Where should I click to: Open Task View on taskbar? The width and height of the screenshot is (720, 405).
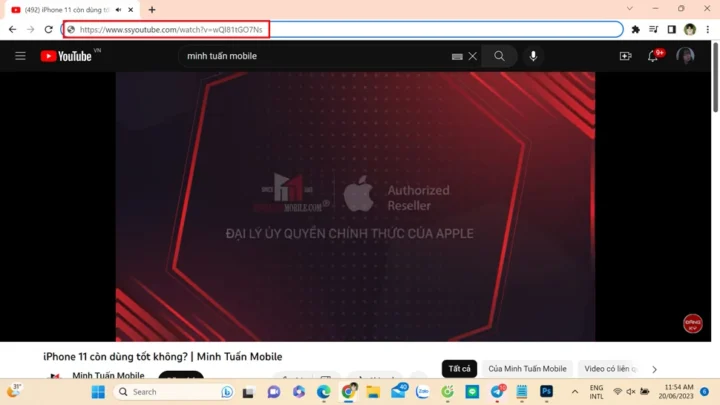point(248,392)
